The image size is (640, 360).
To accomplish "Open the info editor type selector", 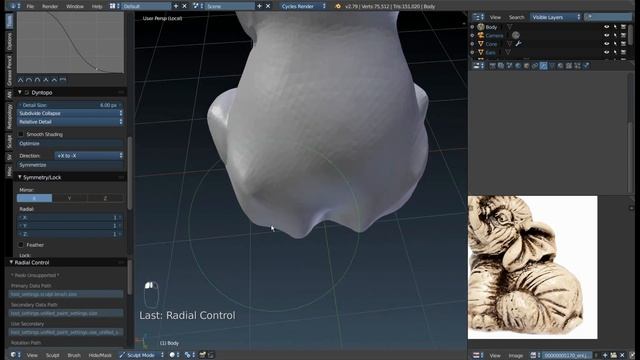I will pyautogui.click(x=15, y=6).
